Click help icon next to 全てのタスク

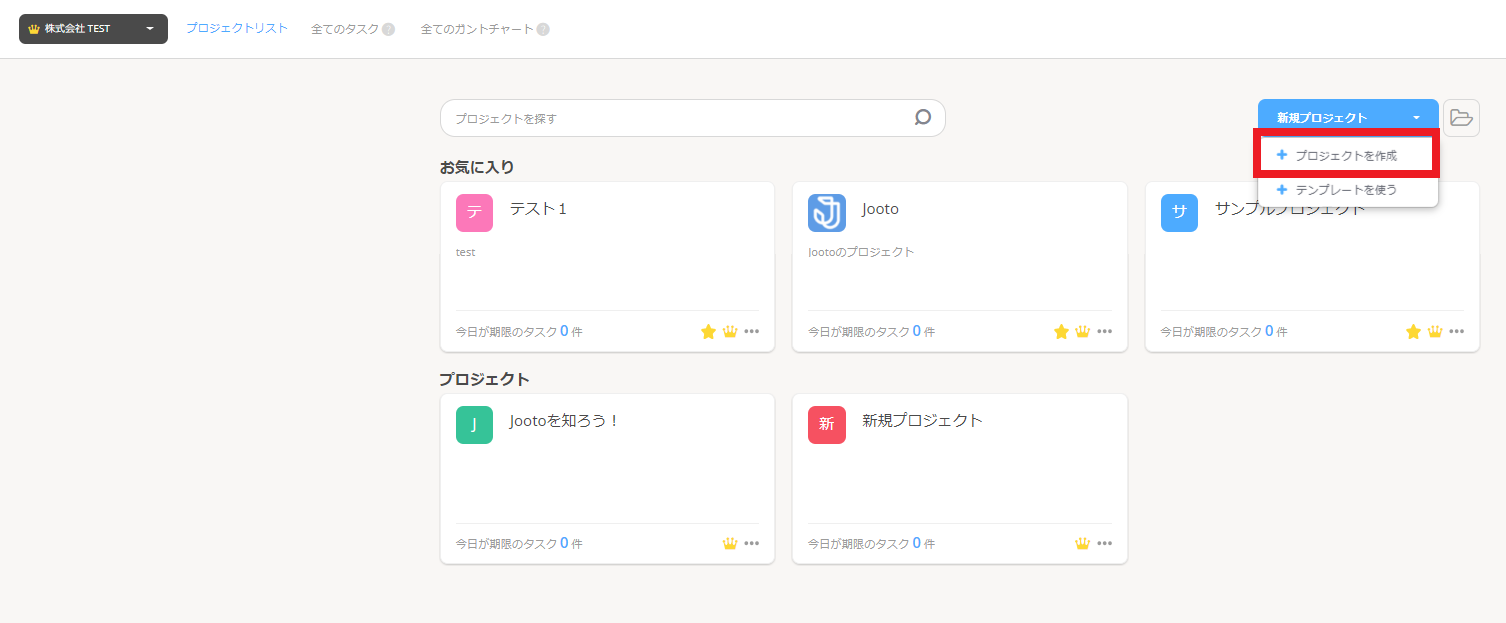[x=389, y=29]
